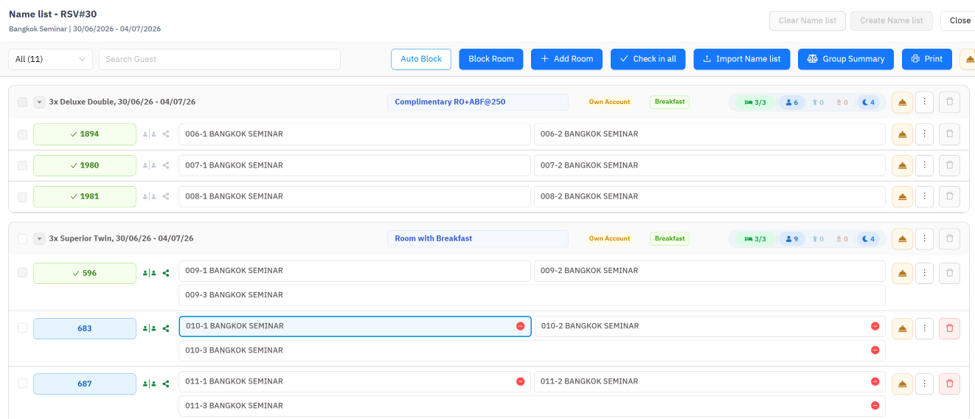Open three-dot menu for Superior Twin group
The image size is (975, 419).
(925, 238)
